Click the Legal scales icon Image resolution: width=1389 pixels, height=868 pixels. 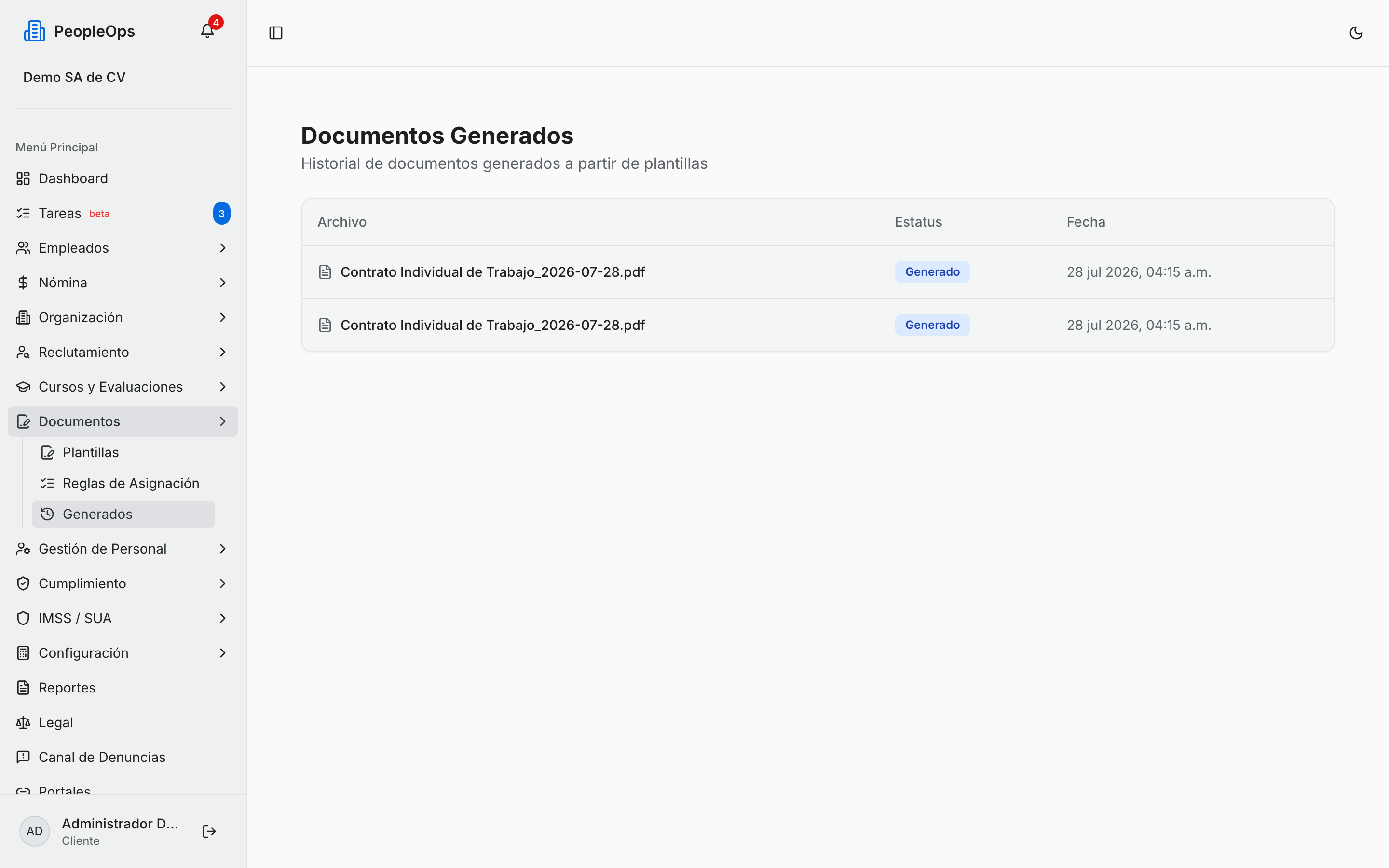[x=23, y=723]
